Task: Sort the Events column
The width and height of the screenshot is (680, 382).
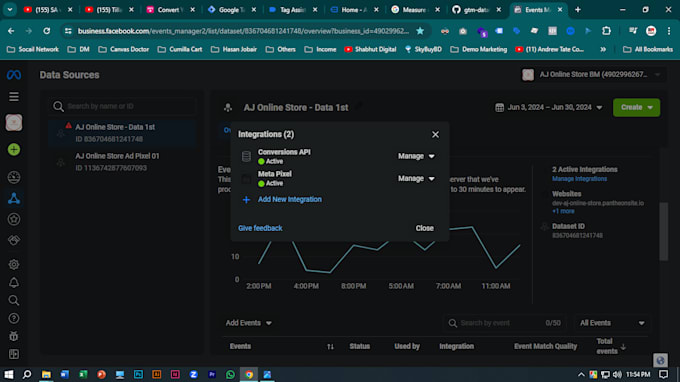Action: coord(330,346)
